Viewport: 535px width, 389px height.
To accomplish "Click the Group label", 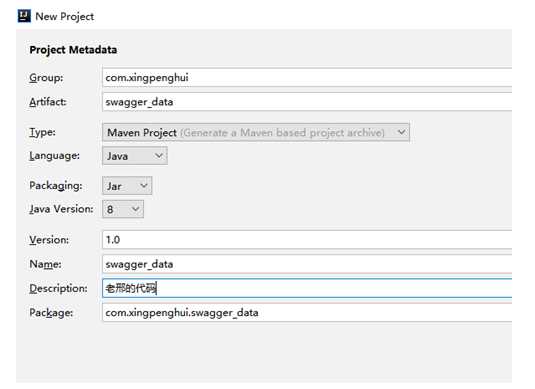I will click(x=46, y=78).
